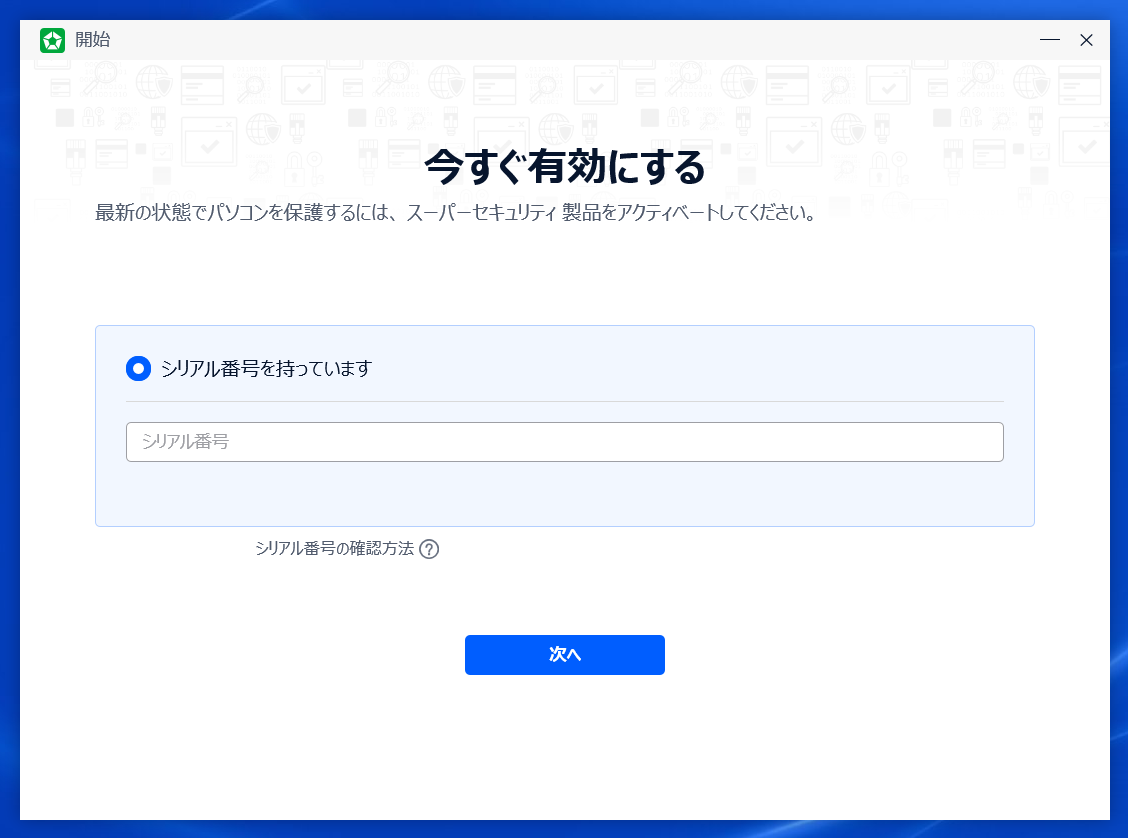This screenshot has width=1128, height=838.
Task: Click the 開始 title bar label
Action: (x=90, y=40)
